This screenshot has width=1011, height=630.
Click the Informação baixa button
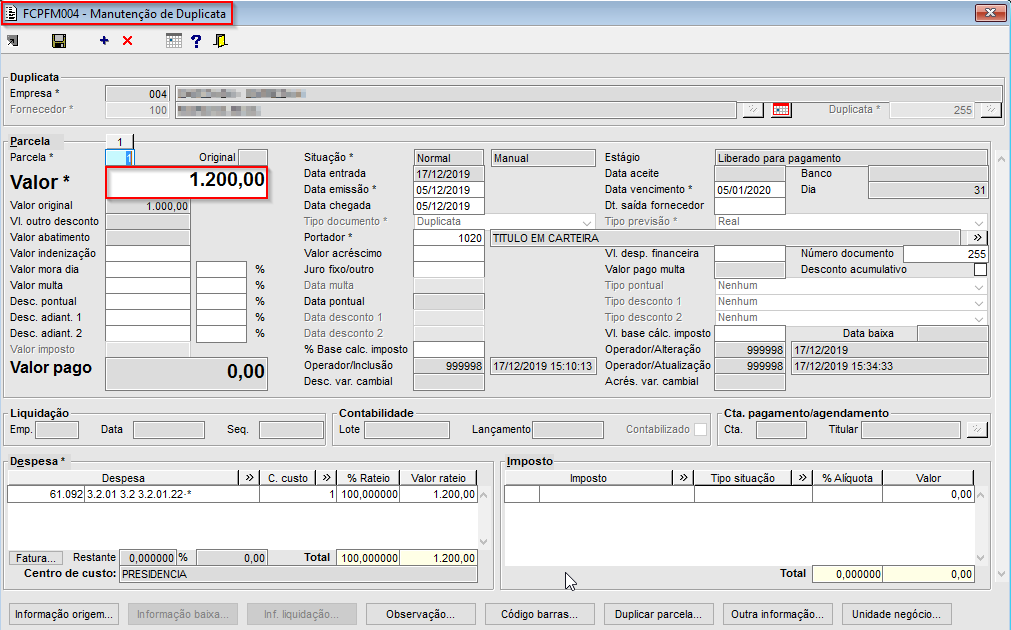pyautogui.click(x=182, y=614)
